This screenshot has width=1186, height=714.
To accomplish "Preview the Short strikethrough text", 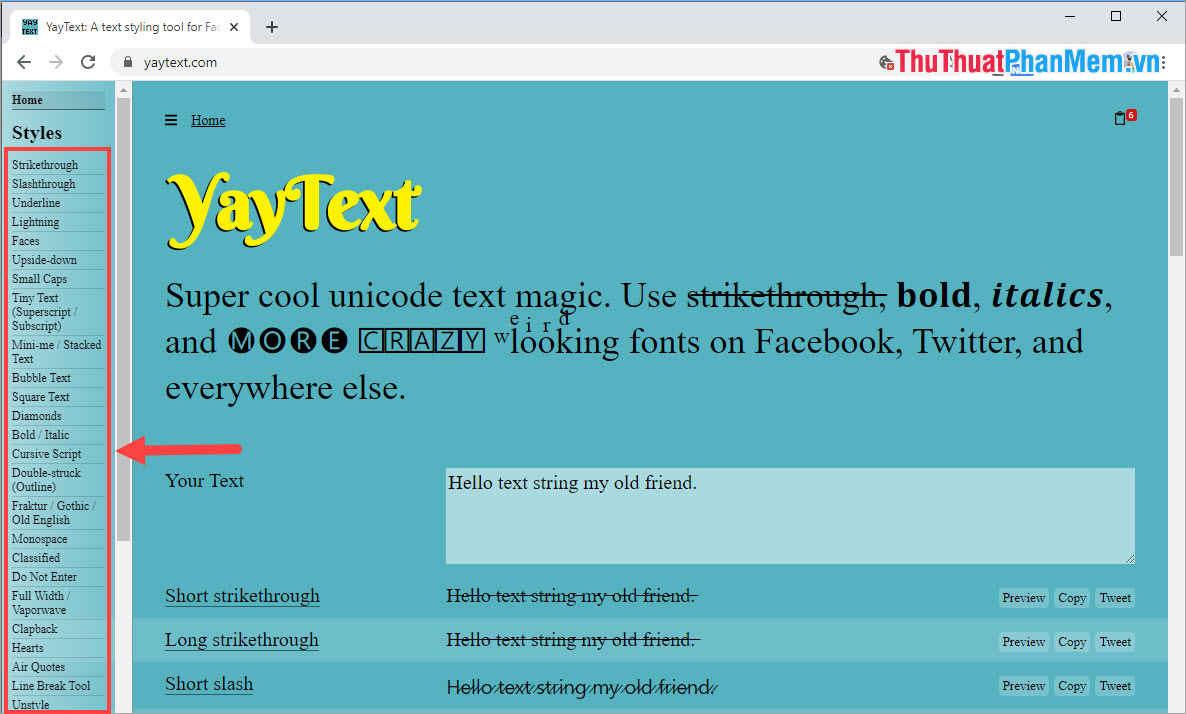I will (1023, 598).
